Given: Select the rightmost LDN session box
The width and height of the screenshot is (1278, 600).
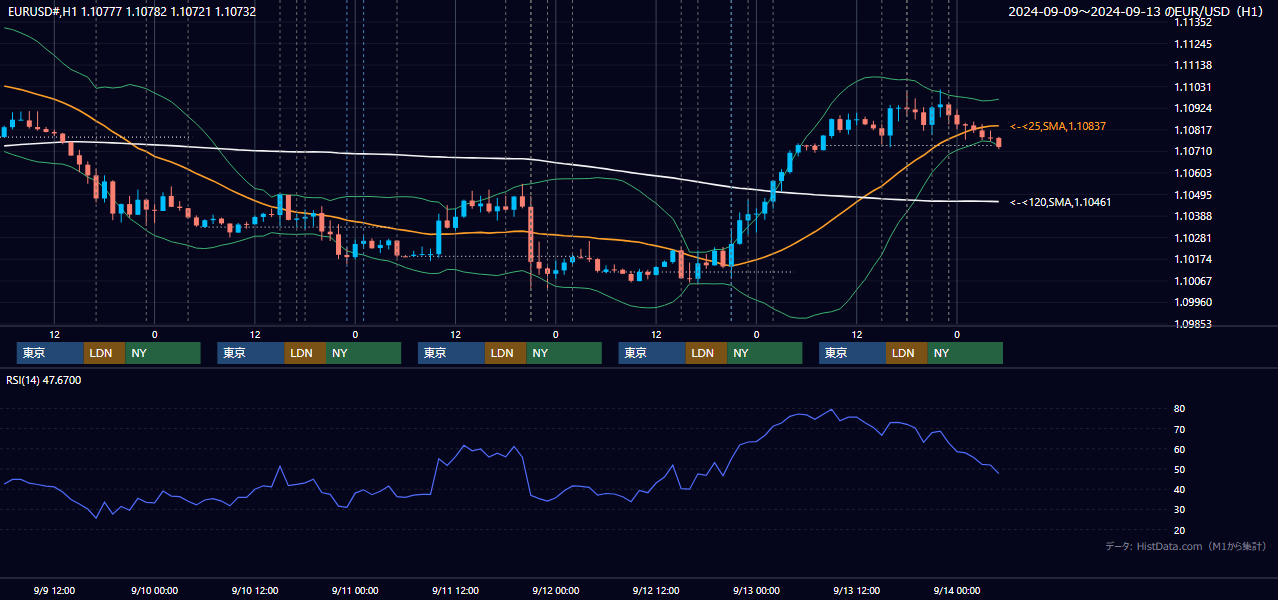Looking at the screenshot, I should [906, 353].
